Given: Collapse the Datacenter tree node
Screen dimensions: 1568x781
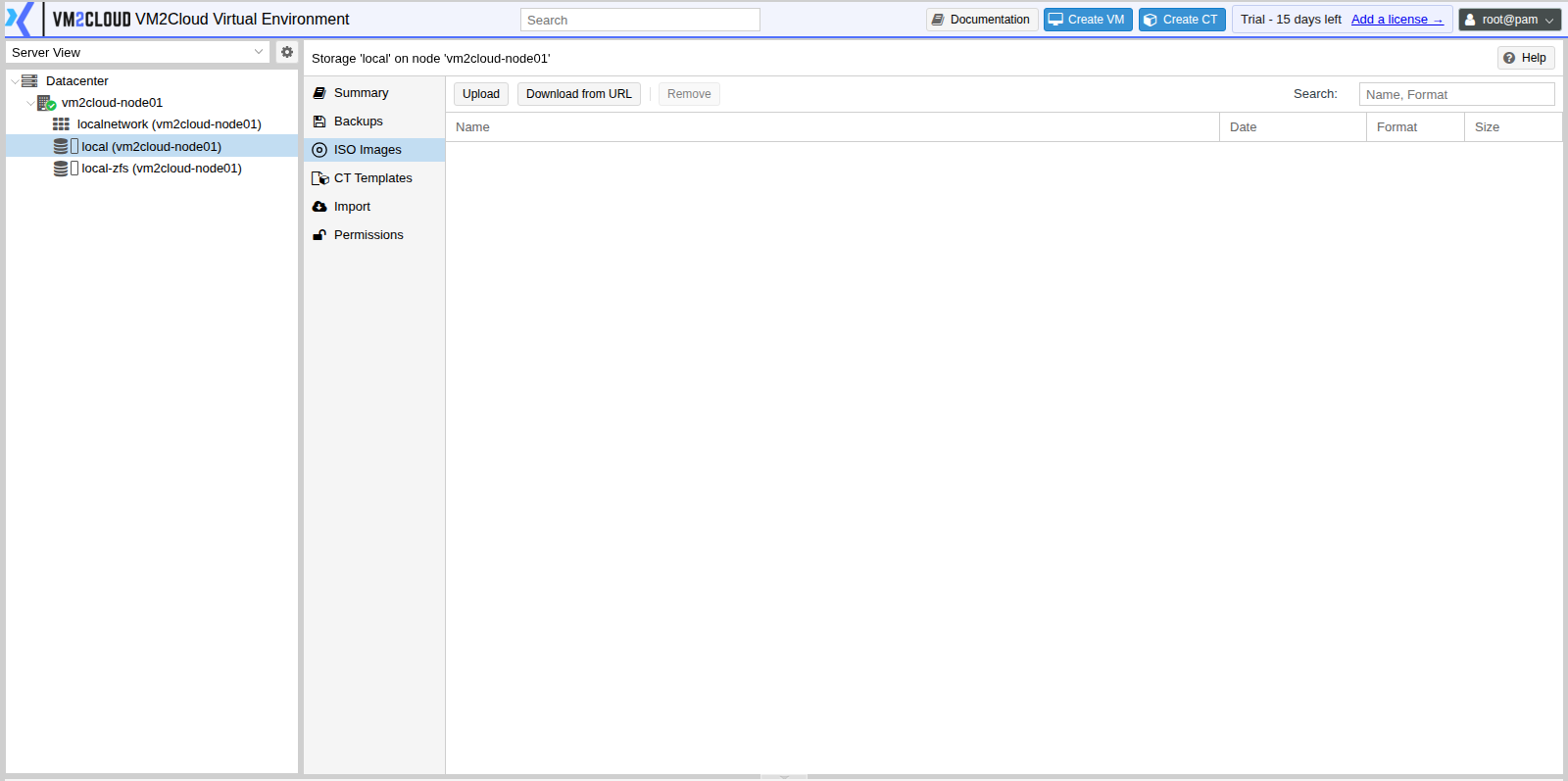Looking at the screenshot, I should (x=14, y=81).
